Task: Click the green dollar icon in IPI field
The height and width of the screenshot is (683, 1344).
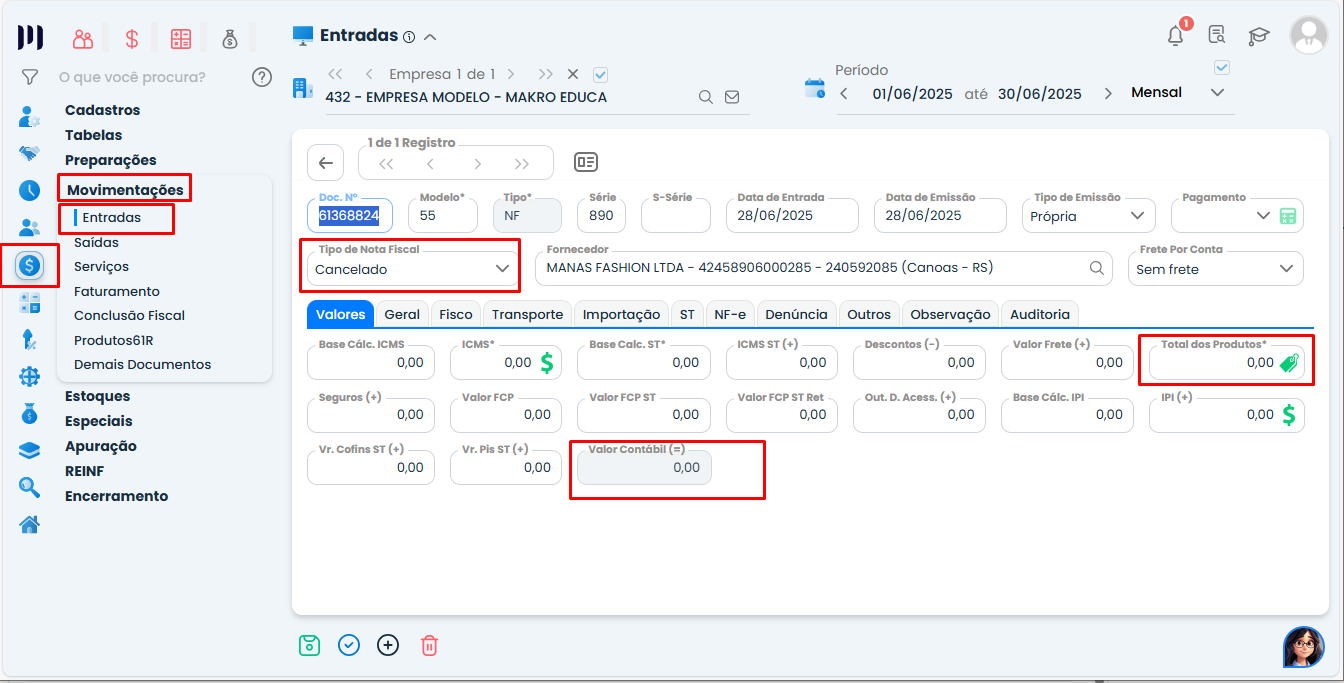Action: tap(1289, 414)
